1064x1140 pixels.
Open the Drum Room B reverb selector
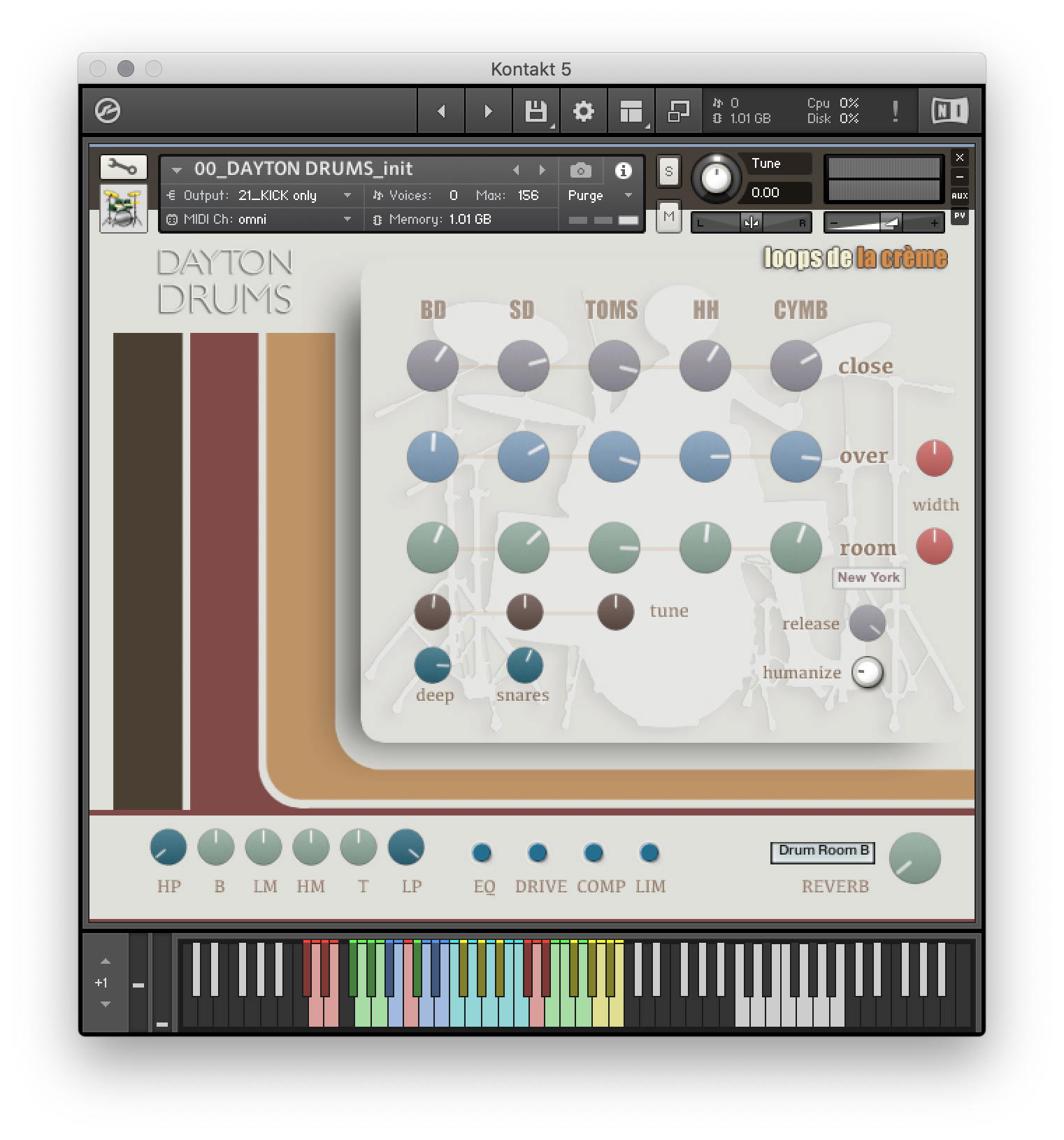tap(823, 852)
